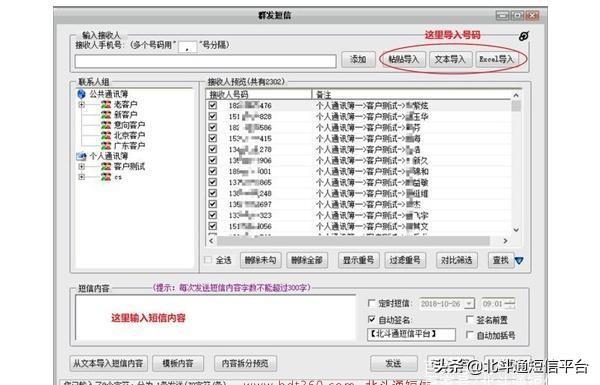The width and height of the screenshot is (600, 385).
Task: Select the cs group entry
Action: click(118, 177)
